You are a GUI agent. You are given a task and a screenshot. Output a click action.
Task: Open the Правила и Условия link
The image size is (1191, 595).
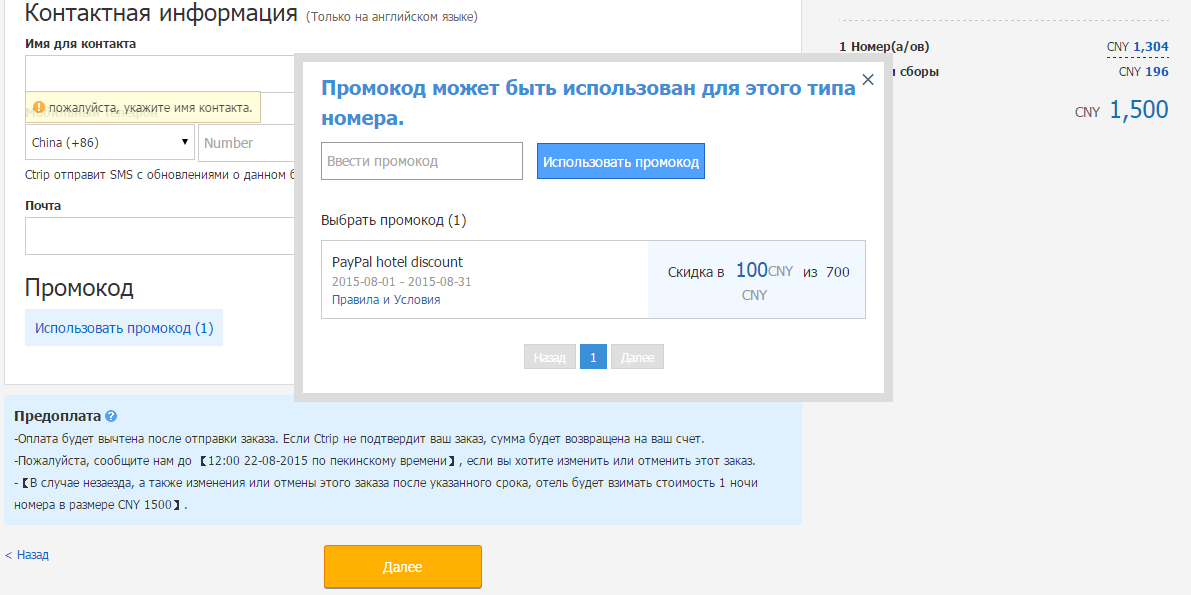(x=386, y=299)
